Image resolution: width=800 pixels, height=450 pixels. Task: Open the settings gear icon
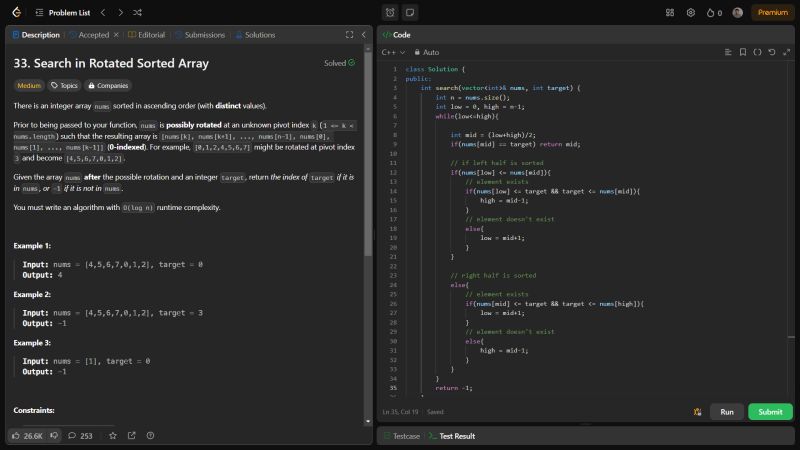(690, 12)
